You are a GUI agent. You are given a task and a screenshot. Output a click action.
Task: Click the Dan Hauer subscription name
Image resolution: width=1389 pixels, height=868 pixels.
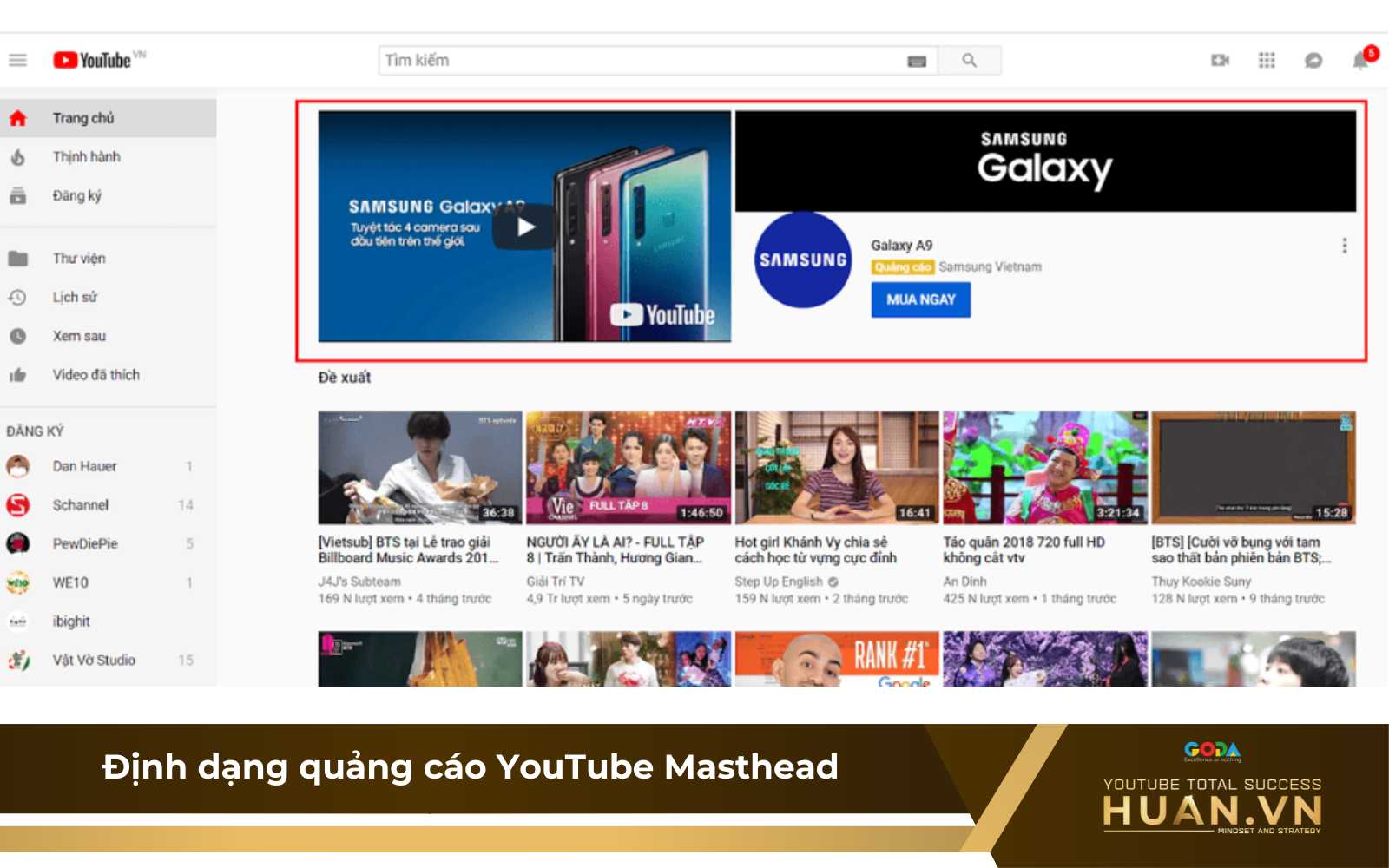[x=84, y=466]
